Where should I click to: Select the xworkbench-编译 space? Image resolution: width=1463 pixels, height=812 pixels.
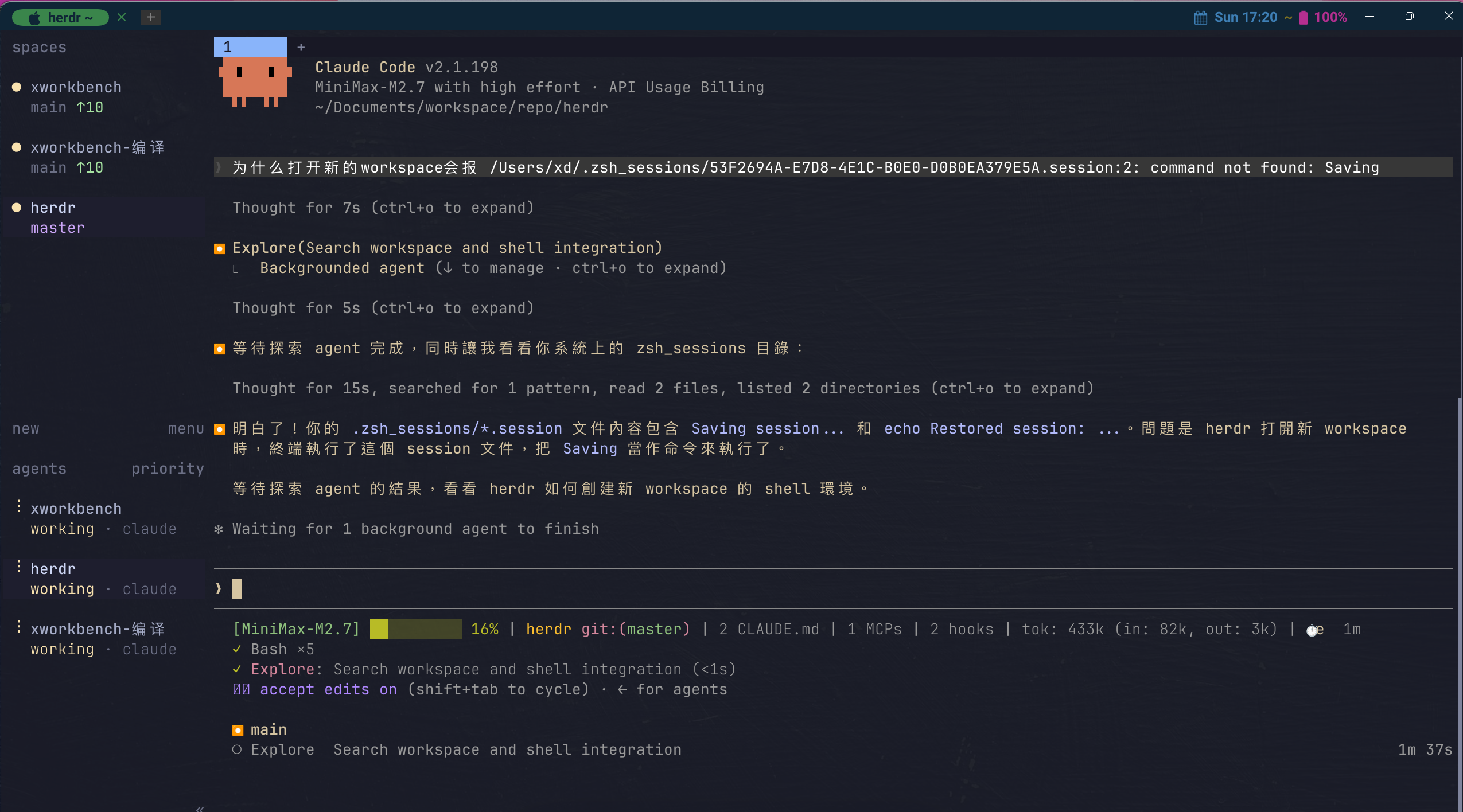coord(103,157)
